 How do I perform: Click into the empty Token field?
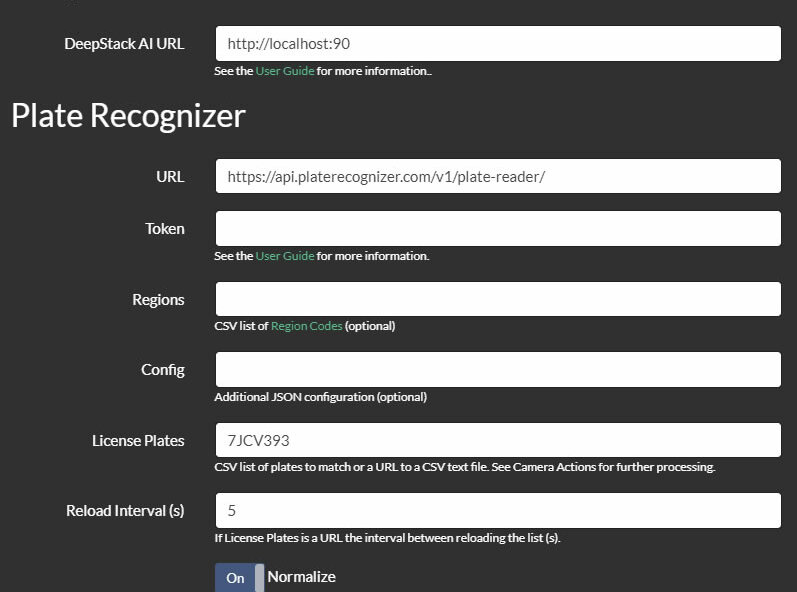point(498,229)
